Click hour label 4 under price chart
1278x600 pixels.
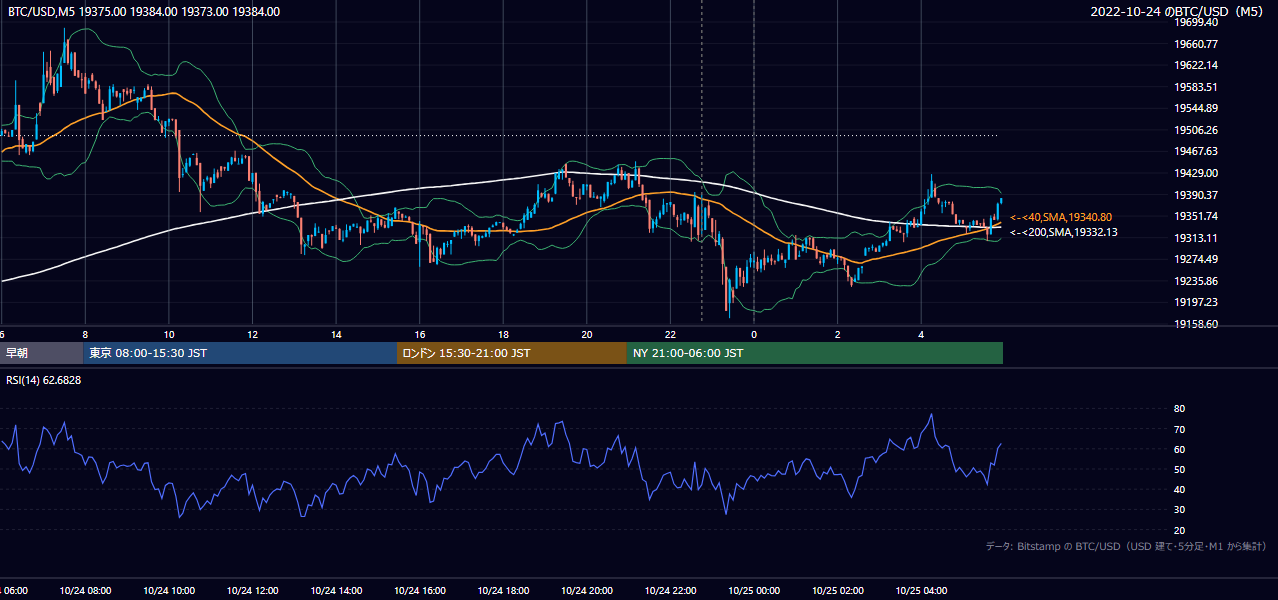[921, 335]
